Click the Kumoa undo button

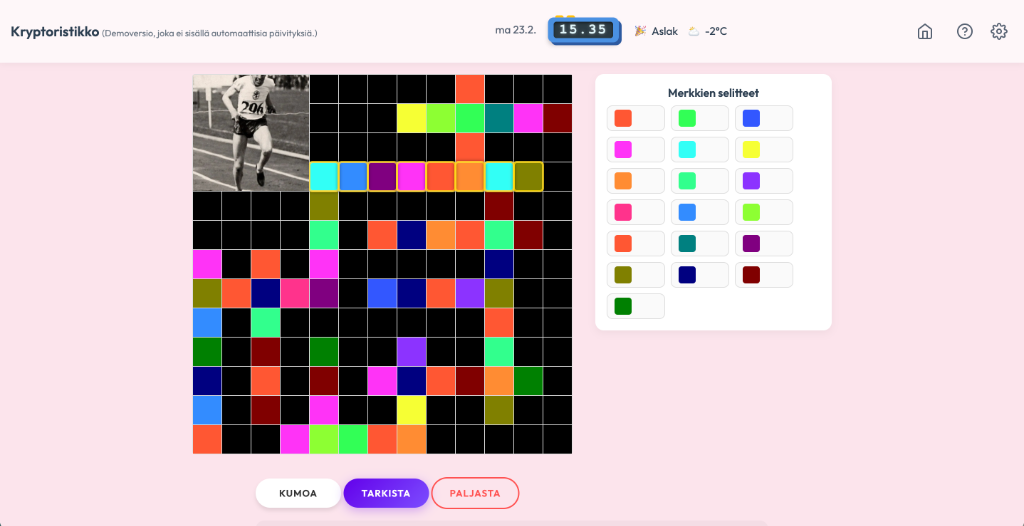(298, 493)
